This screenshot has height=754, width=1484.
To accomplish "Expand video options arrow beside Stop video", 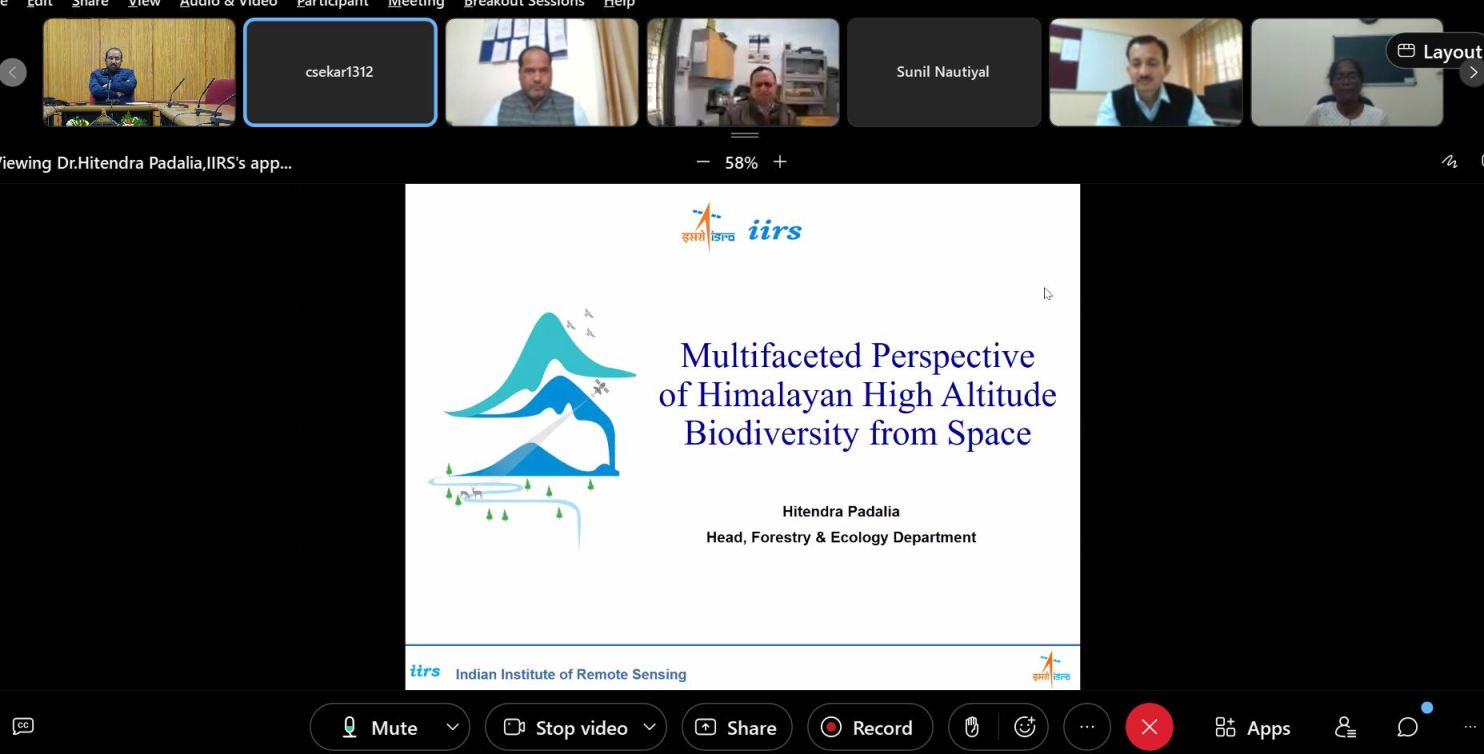I will [x=650, y=727].
